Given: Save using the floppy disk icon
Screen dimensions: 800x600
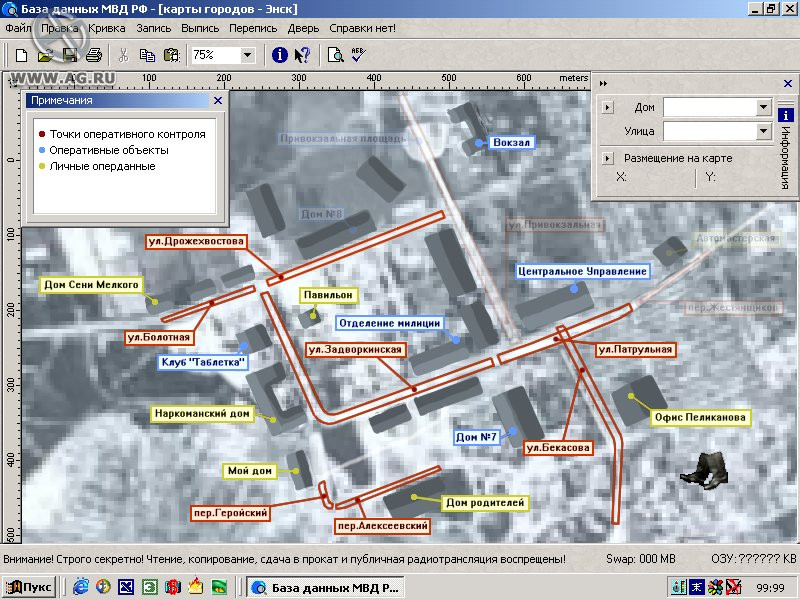Looking at the screenshot, I should [x=70, y=55].
